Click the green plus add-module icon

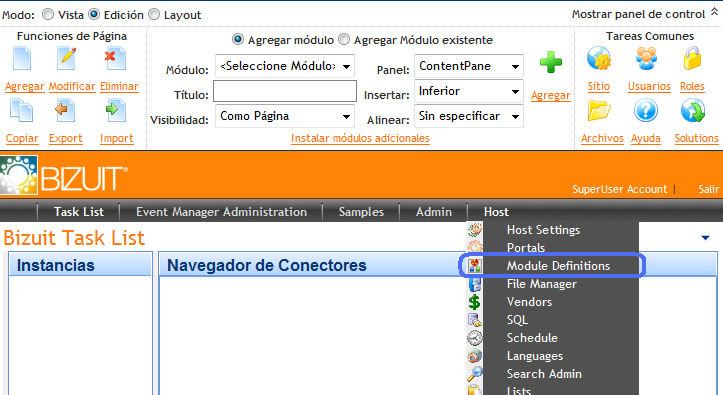coord(551,62)
